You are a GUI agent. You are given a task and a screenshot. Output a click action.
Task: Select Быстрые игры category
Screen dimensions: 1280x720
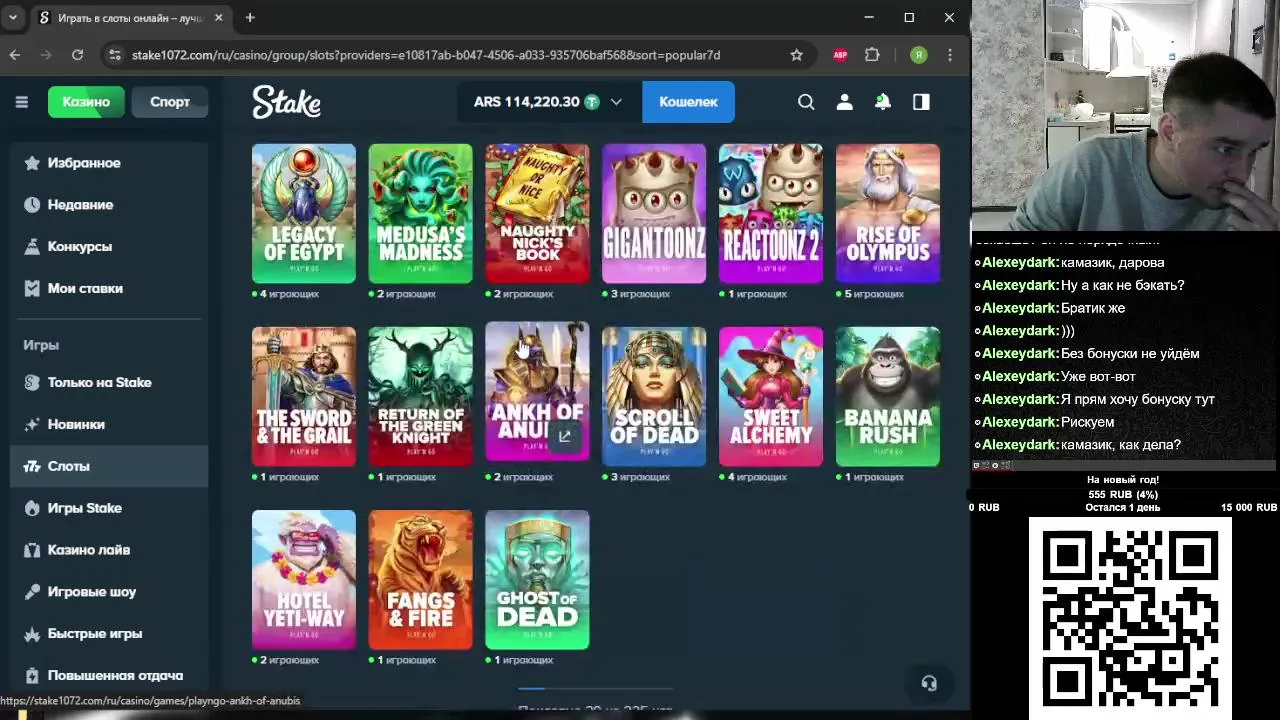(x=109, y=634)
